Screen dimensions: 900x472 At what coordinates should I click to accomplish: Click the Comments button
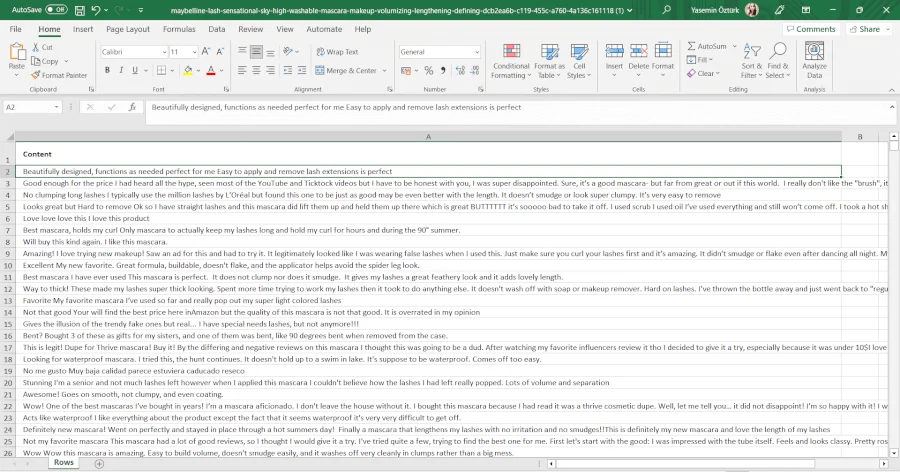click(811, 29)
